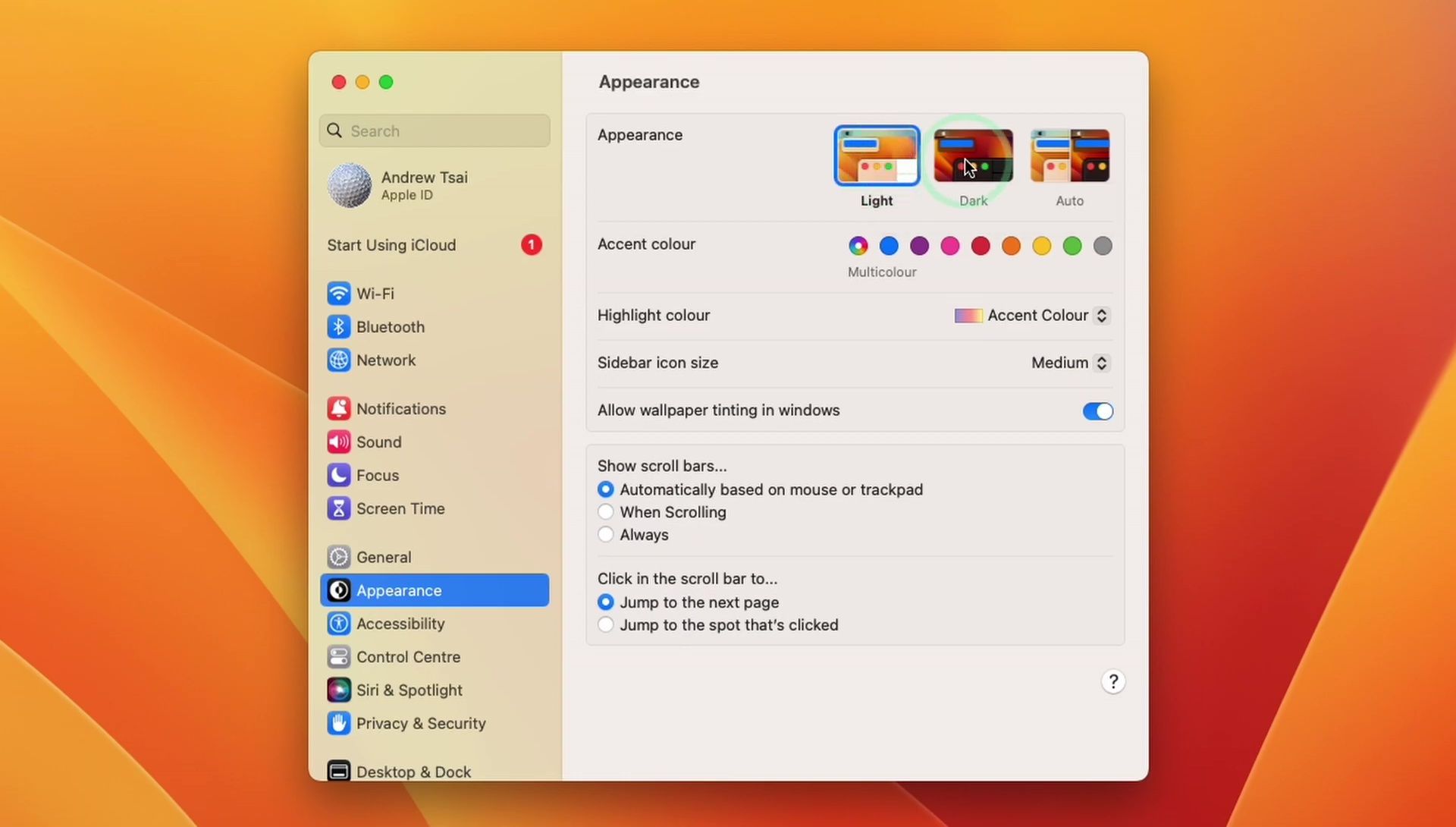Screen dimensions: 1456x827
Task: Click the Search field in sidebar
Action: [435, 130]
